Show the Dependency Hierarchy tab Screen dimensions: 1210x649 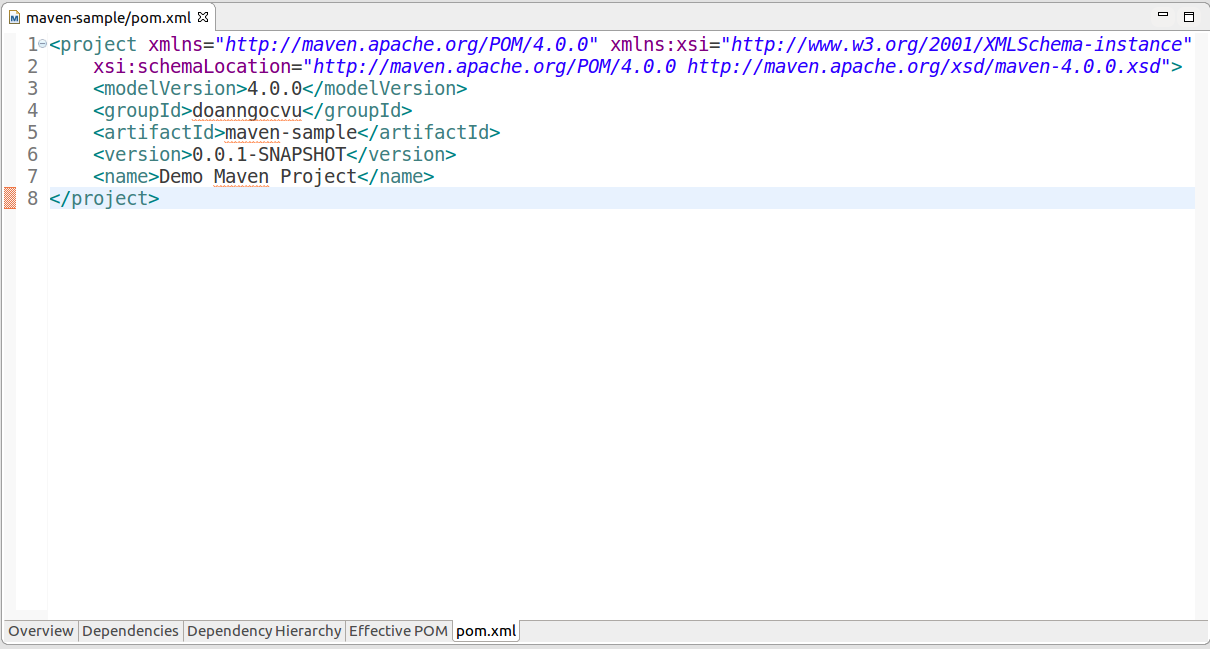(x=264, y=631)
